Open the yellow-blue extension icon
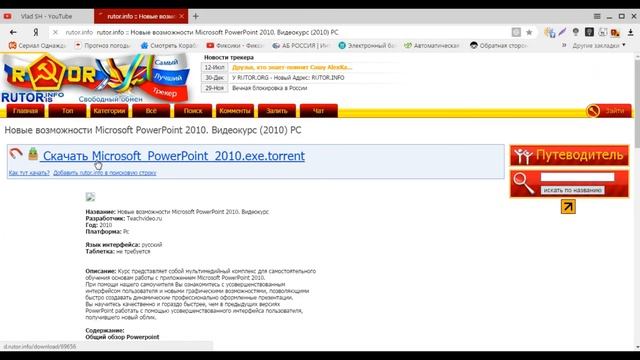The height and width of the screenshot is (360, 640). pos(549,32)
